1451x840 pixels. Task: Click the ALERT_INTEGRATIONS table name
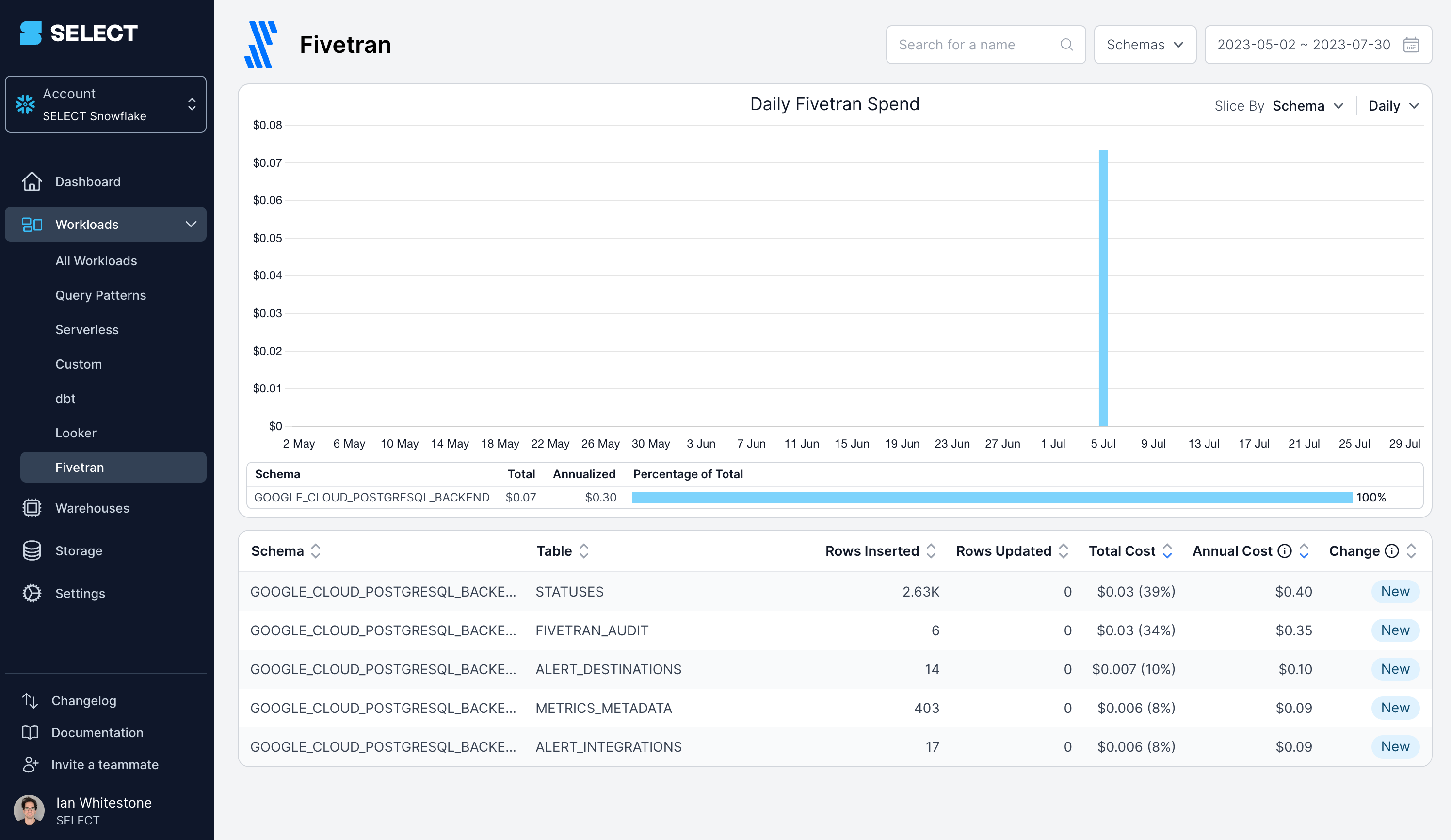[x=609, y=747]
